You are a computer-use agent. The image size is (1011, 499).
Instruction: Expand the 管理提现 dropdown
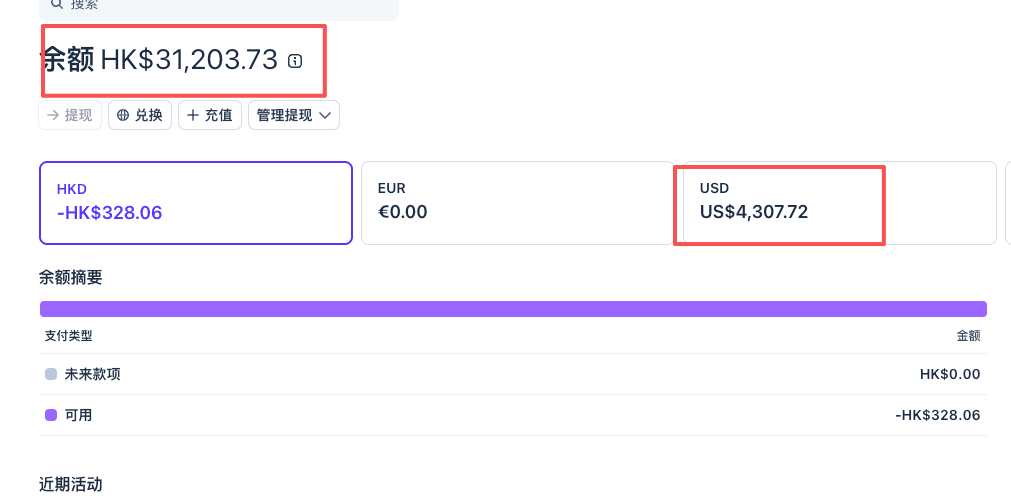294,115
